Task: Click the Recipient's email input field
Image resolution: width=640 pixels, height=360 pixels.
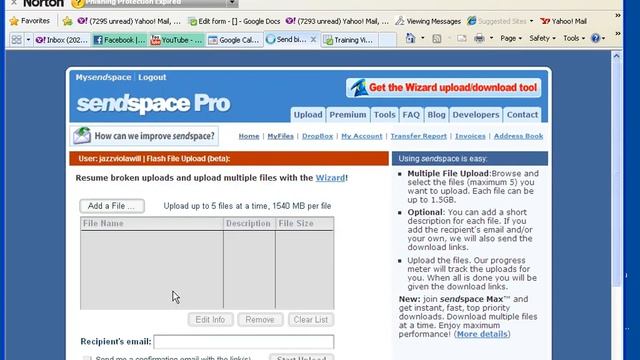Action: 244,342
